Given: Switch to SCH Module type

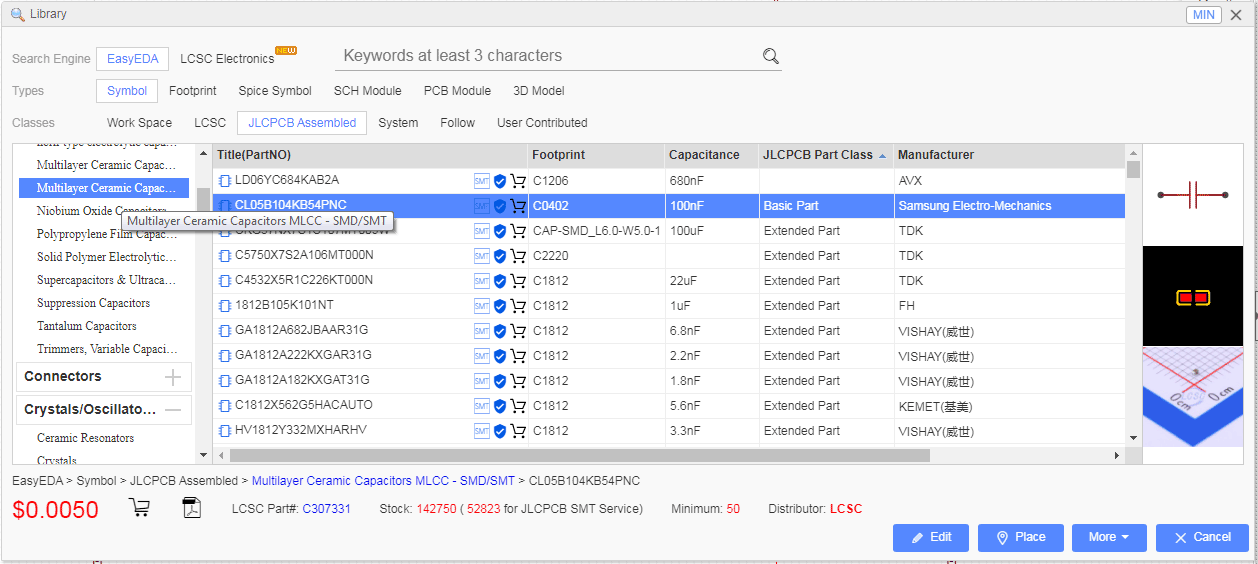Looking at the screenshot, I should point(367,91).
